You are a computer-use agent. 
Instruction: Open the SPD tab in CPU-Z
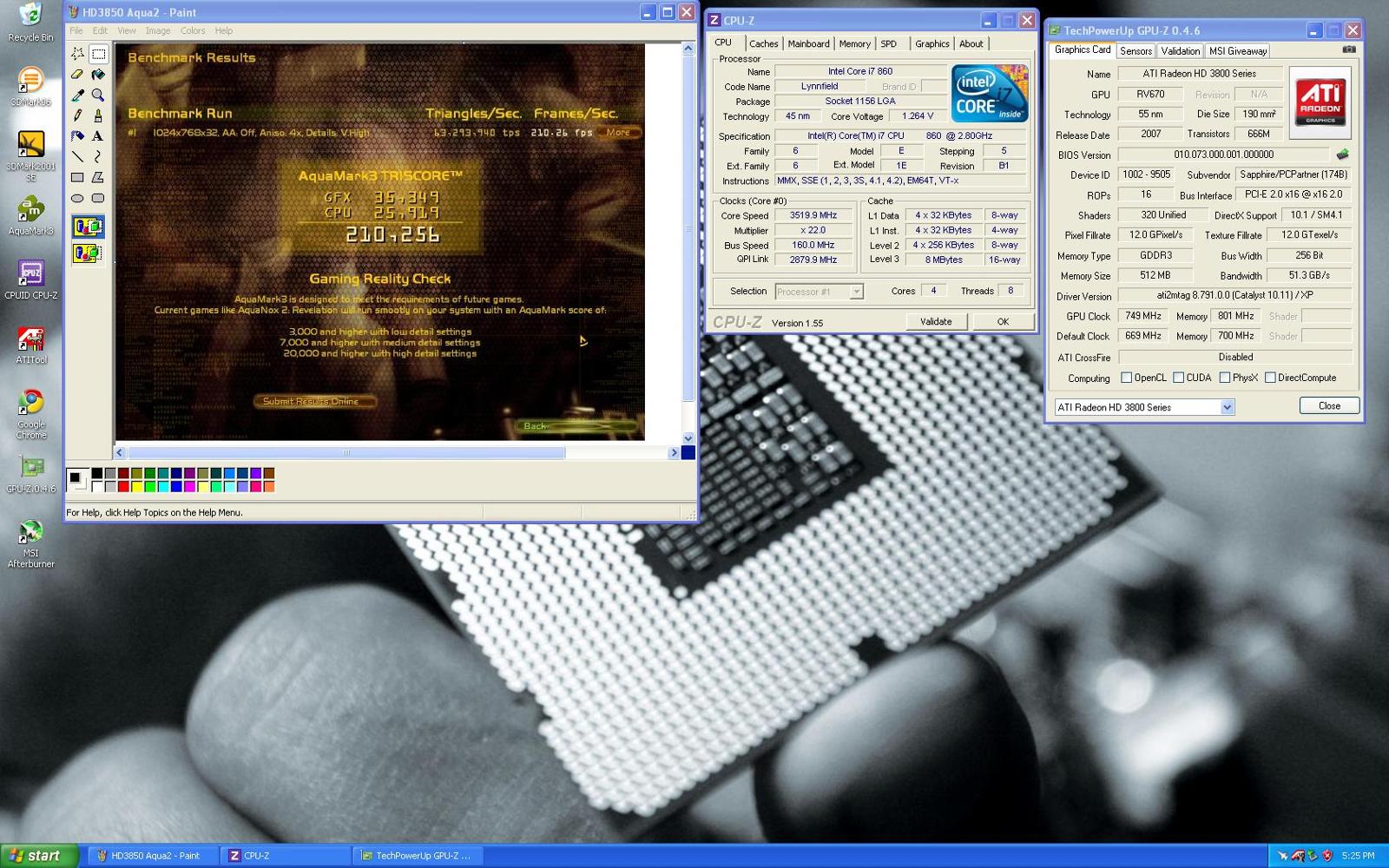(x=889, y=43)
